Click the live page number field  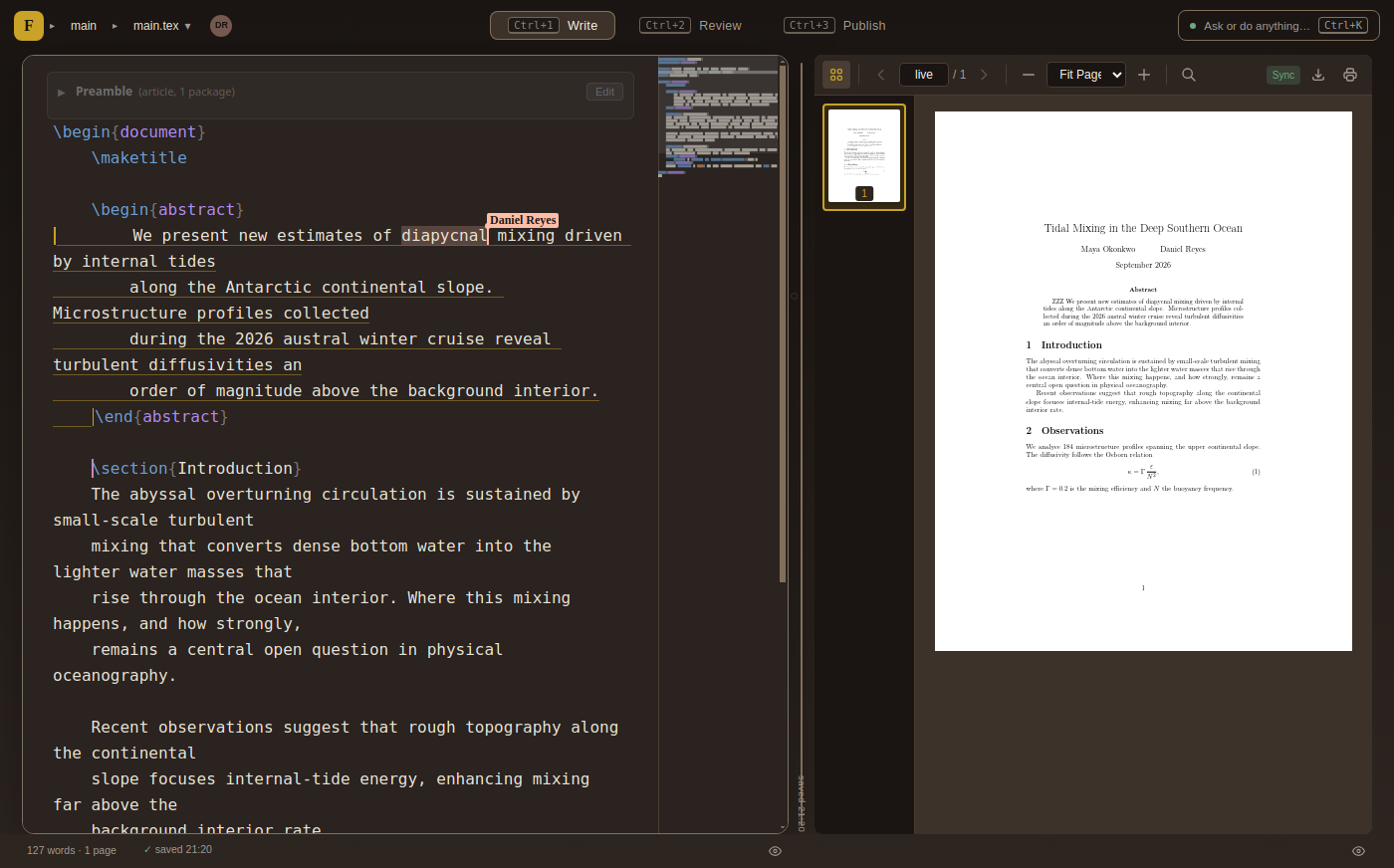pyautogui.click(x=924, y=75)
